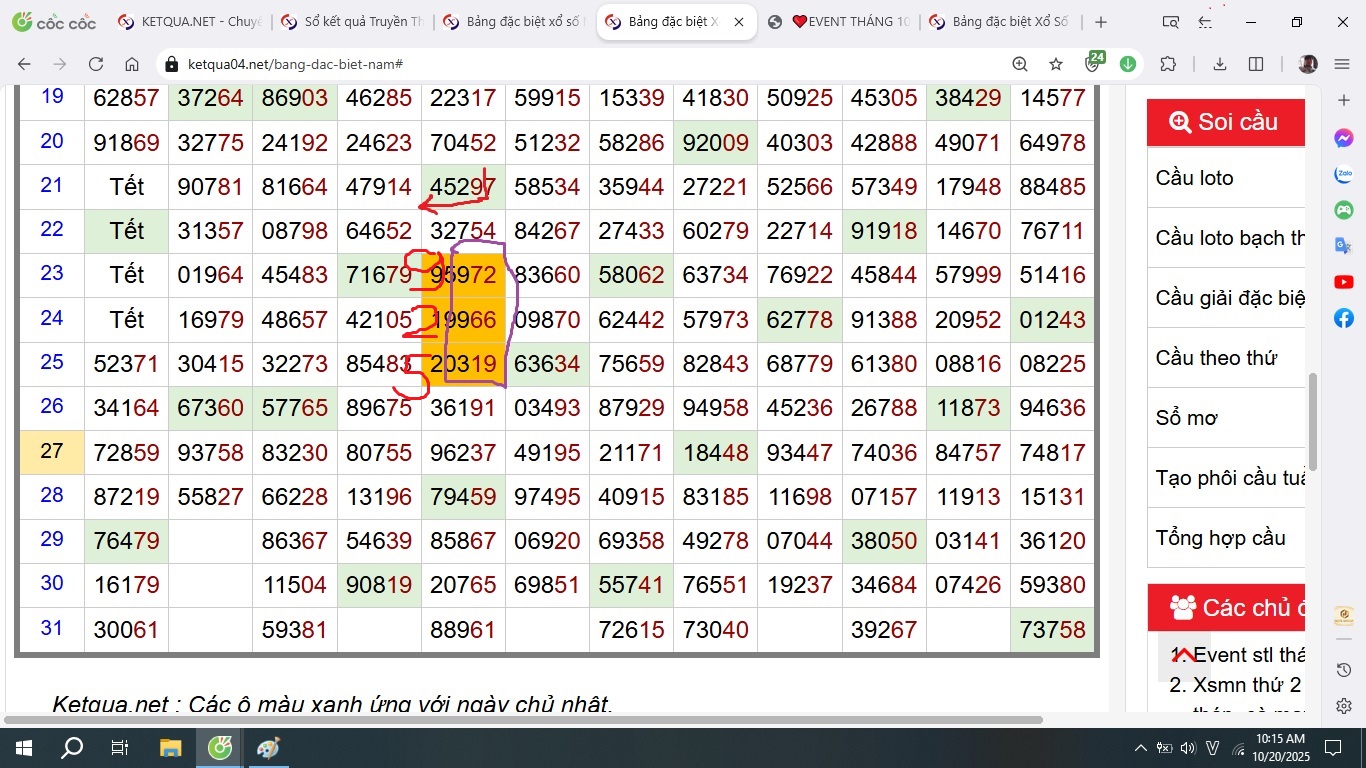Image resolution: width=1366 pixels, height=768 pixels.
Task: Launch YouTube from the sidebar
Action: pyautogui.click(x=1344, y=283)
